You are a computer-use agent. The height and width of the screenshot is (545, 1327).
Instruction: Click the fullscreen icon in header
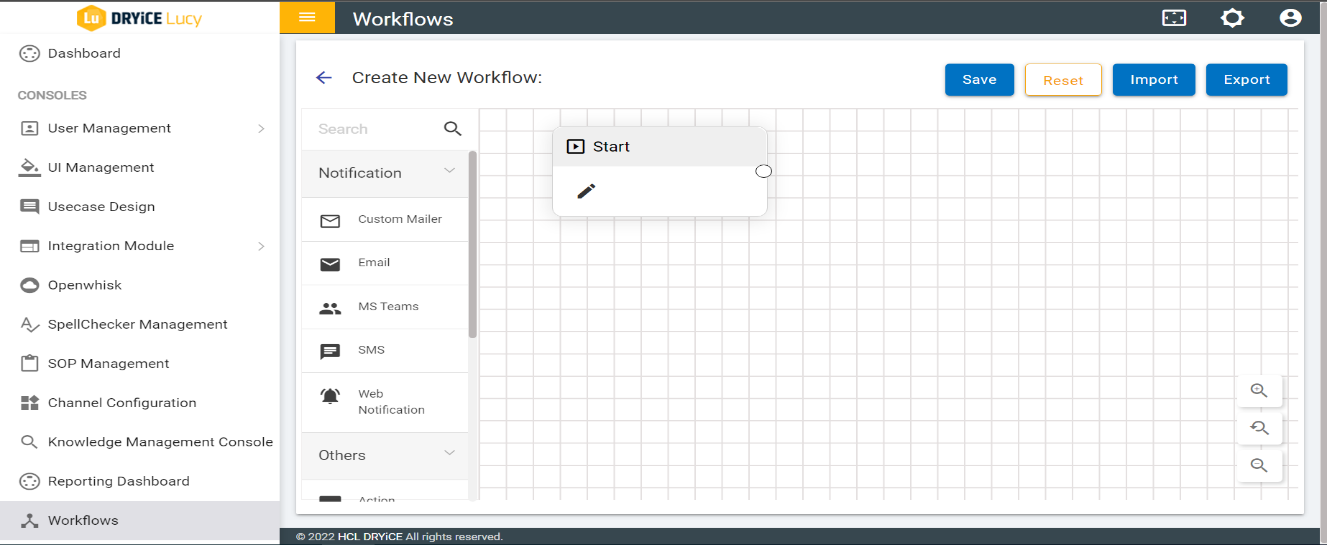(1174, 18)
